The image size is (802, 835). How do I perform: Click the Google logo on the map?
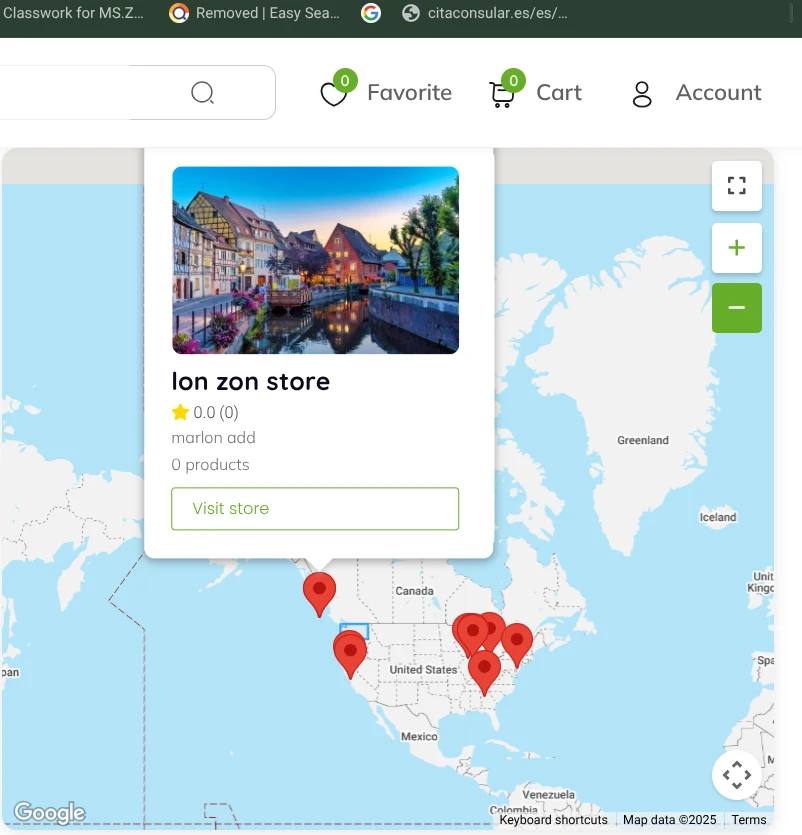49,813
